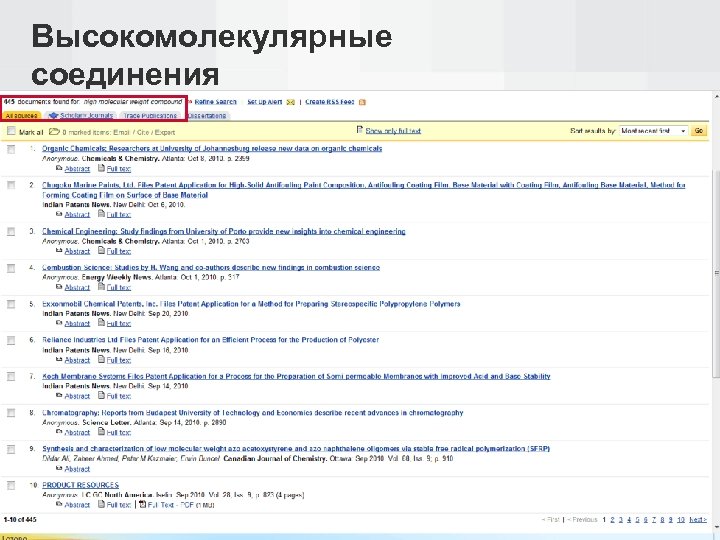Check the box for result 6 Reliance Industries
The height and width of the screenshot is (540, 720).
[11, 340]
